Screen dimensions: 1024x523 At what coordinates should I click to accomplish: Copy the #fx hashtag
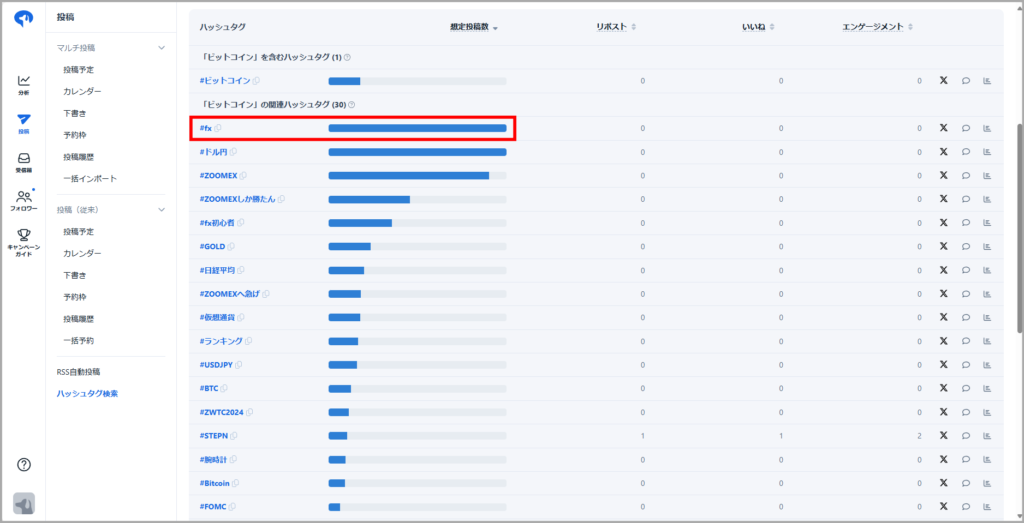click(x=217, y=128)
